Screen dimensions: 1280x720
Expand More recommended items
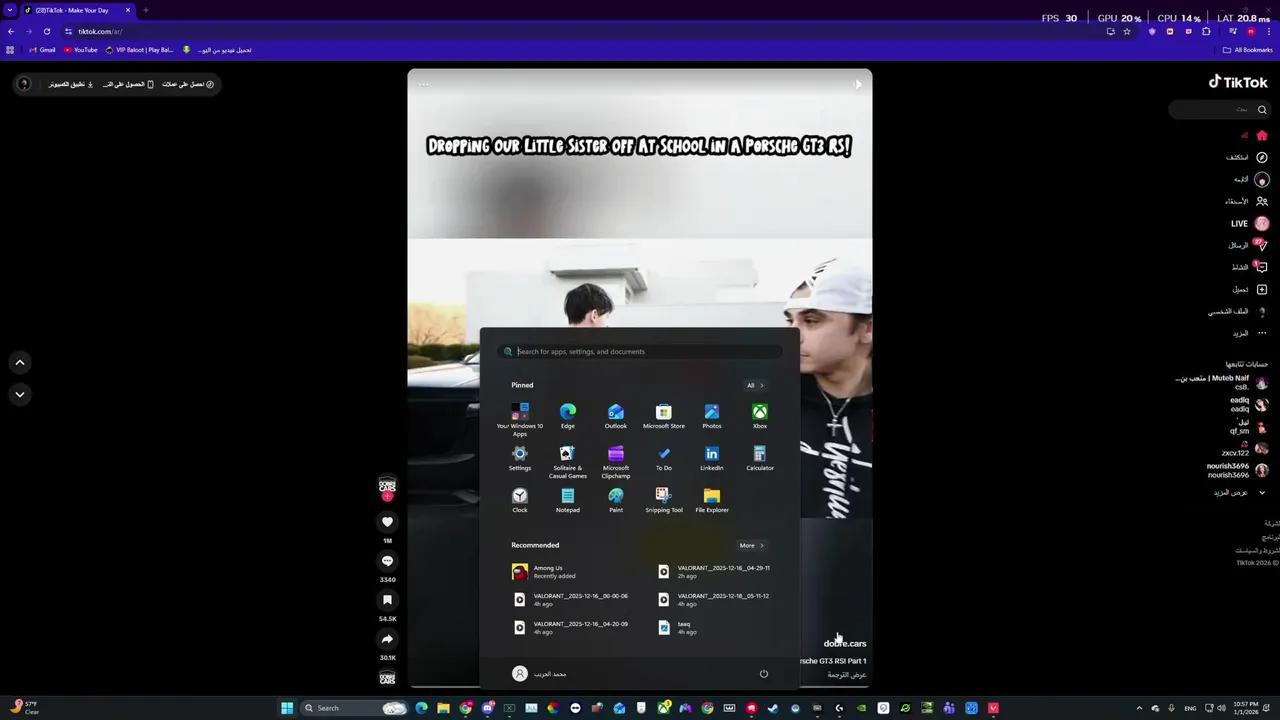click(751, 545)
